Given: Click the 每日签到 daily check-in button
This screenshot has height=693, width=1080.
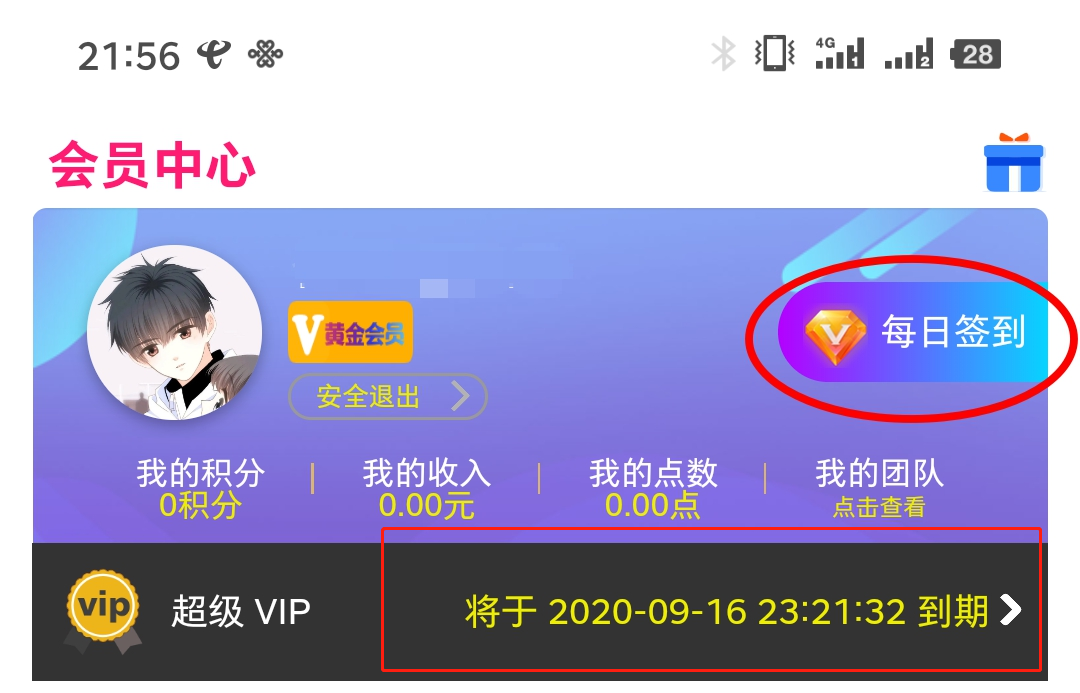Looking at the screenshot, I should pyautogui.click(x=913, y=332).
